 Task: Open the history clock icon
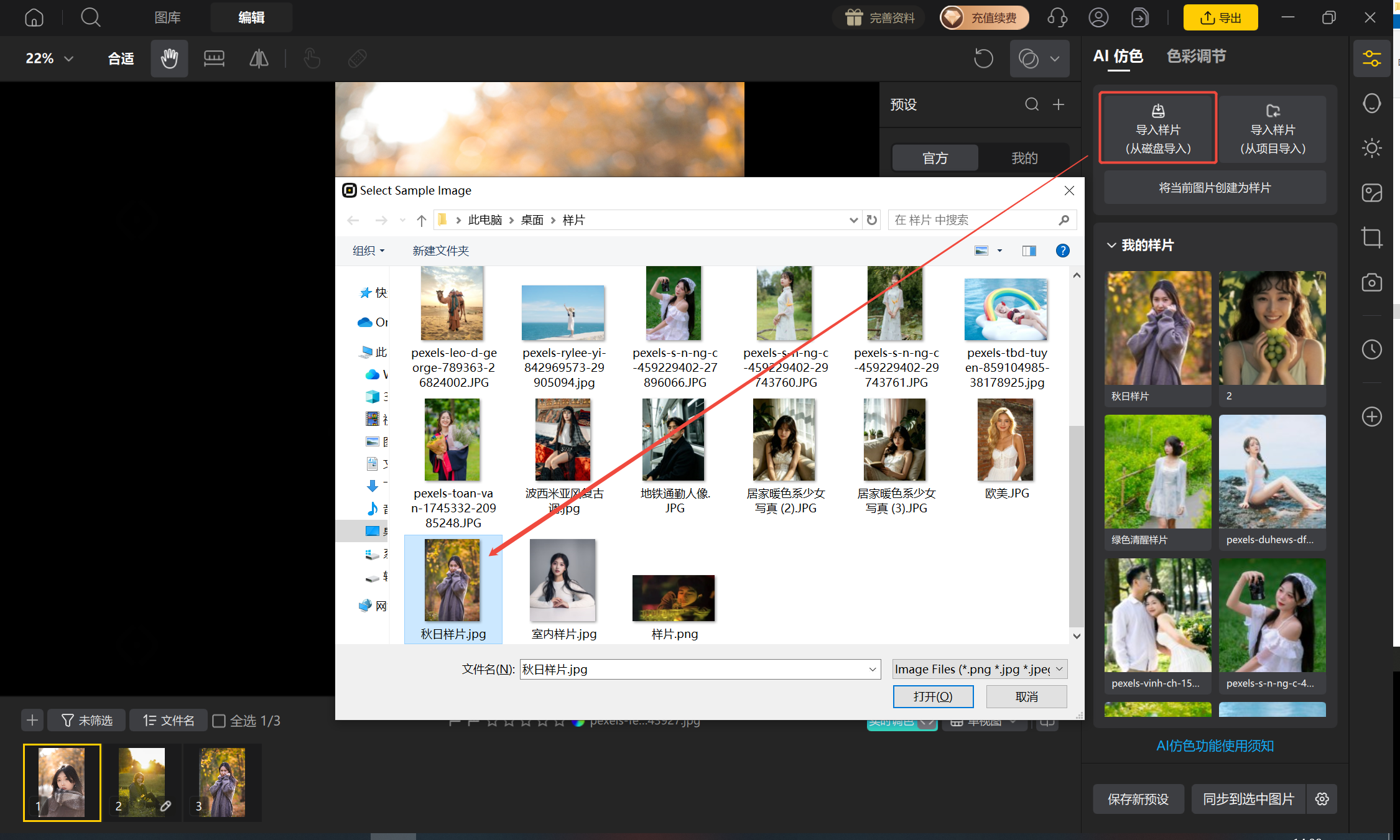[x=1371, y=349]
